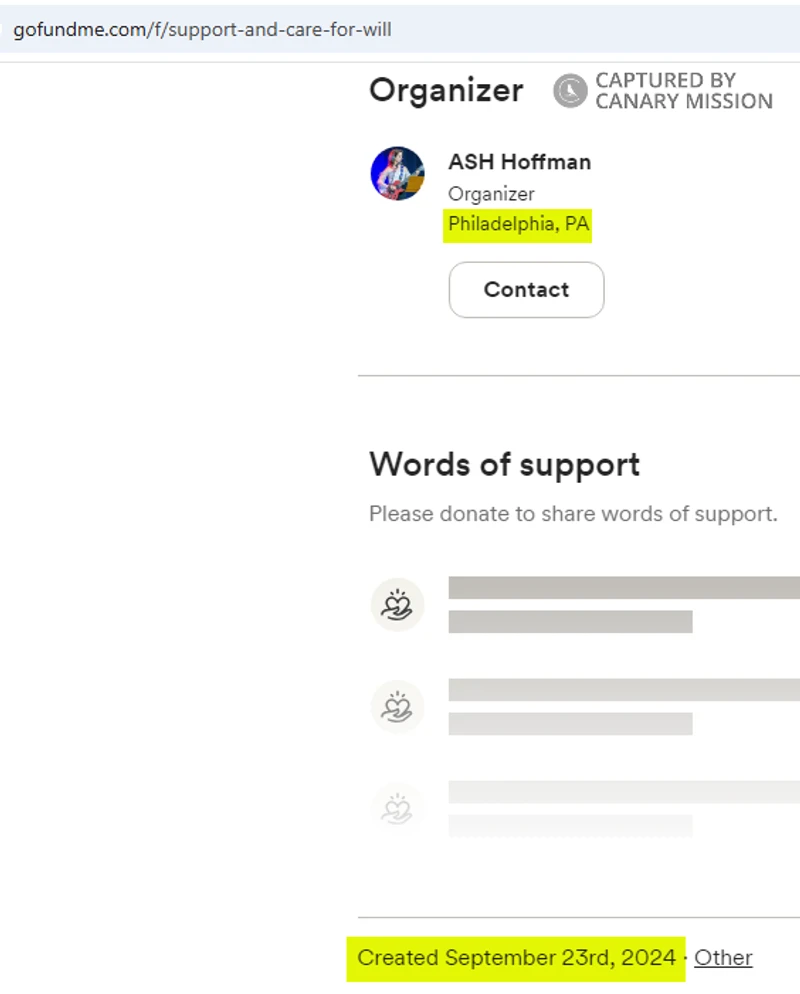Click the gray "Organizer" role label under the name

click(490, 194)
